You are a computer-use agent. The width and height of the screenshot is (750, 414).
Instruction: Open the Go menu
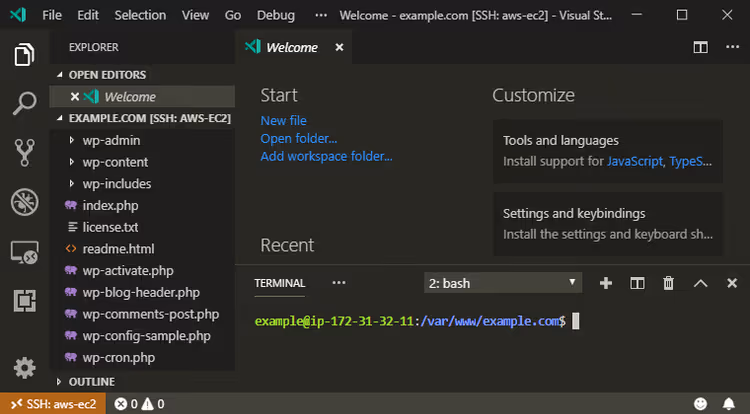(233, 15)
